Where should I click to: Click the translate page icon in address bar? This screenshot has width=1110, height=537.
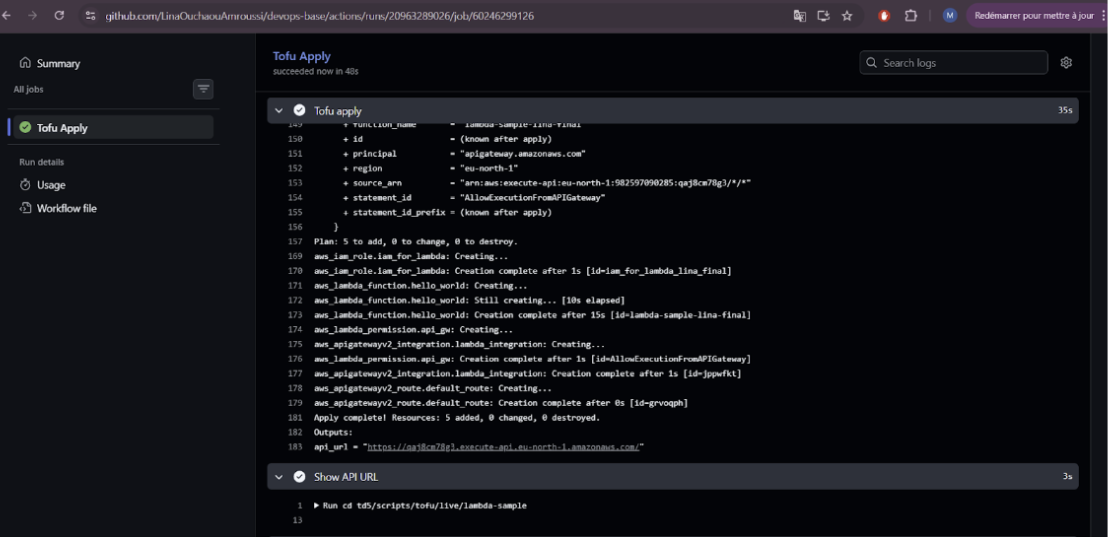tap(799, 16)
